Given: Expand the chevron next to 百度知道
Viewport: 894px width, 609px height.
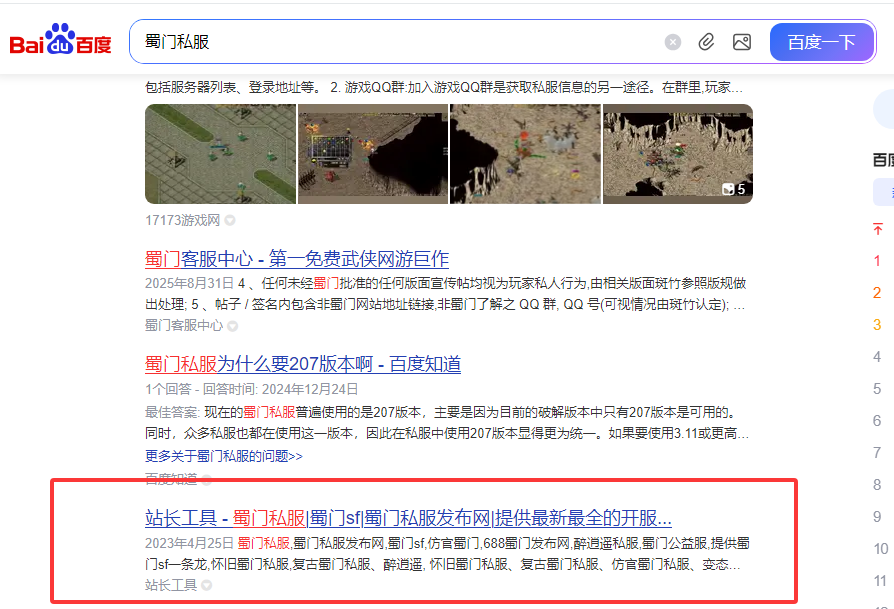Looking at the screenshot, I should pyautogui.click(x=204, y=479).
